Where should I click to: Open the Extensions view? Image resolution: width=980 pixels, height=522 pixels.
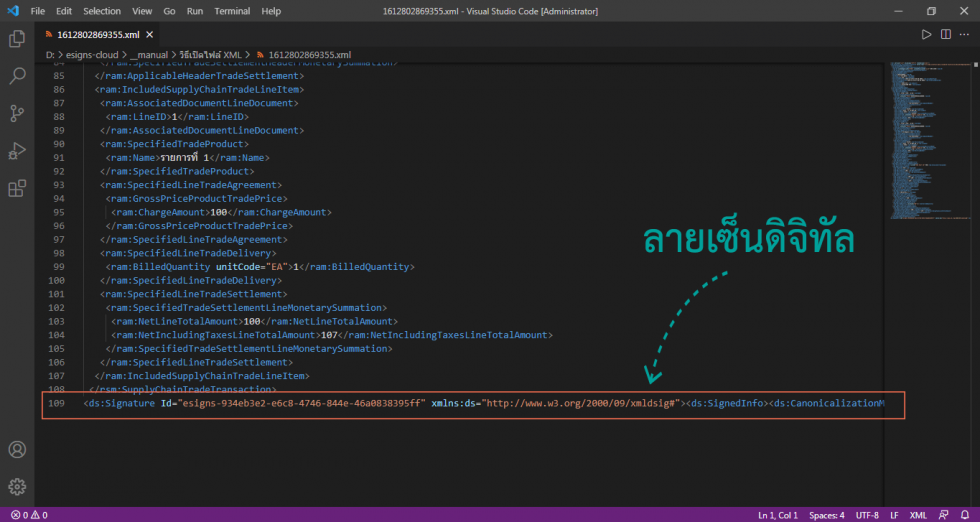pyautogui.click(x=17, y=188)
